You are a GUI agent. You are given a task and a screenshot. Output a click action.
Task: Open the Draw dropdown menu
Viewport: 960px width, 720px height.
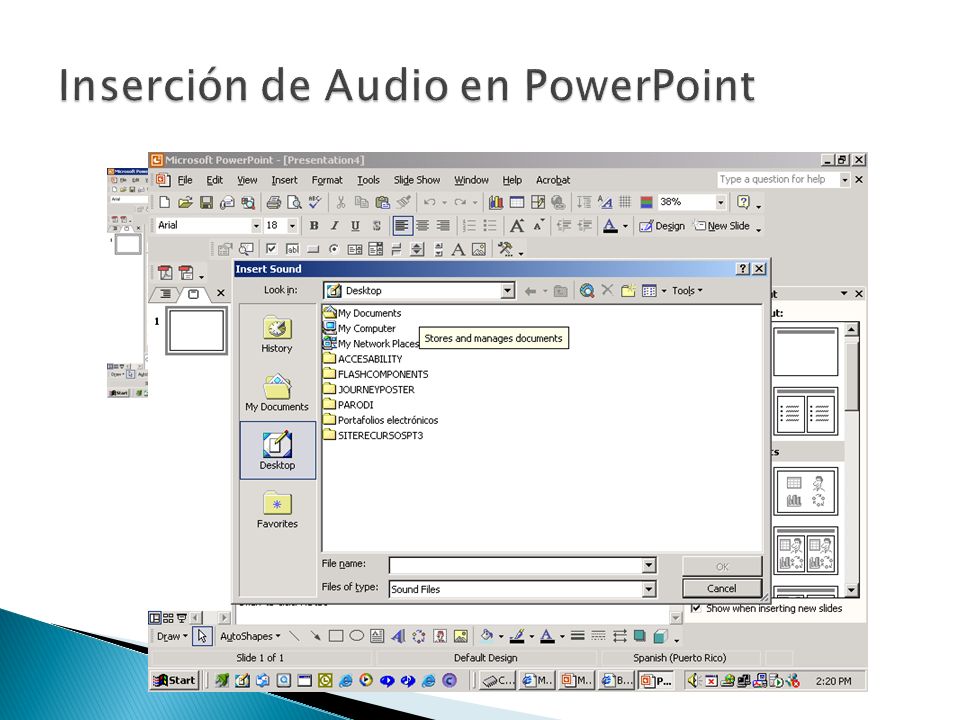pos(172,637)
